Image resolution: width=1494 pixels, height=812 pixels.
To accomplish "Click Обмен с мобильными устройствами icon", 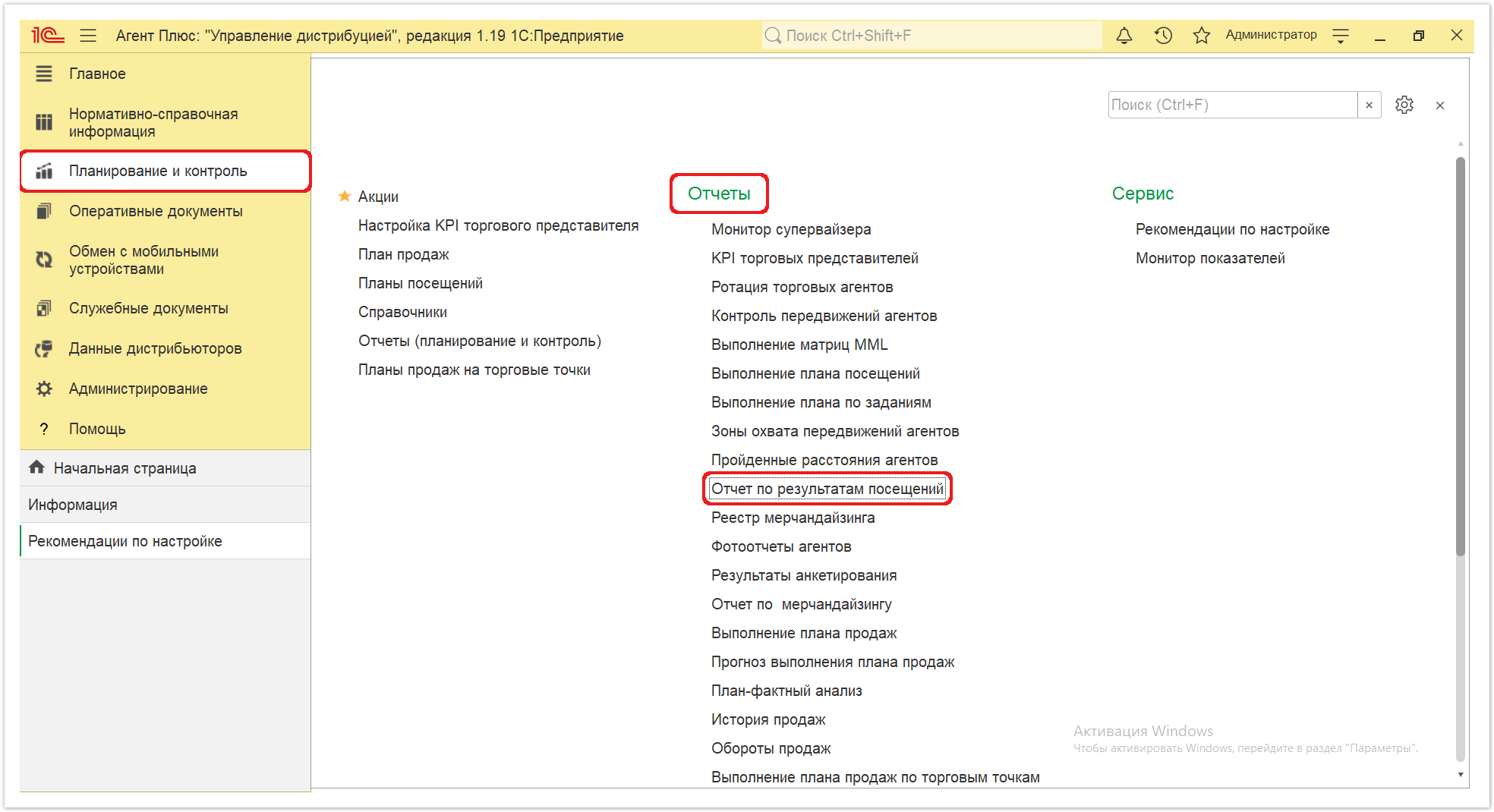I will coord(44,260).
